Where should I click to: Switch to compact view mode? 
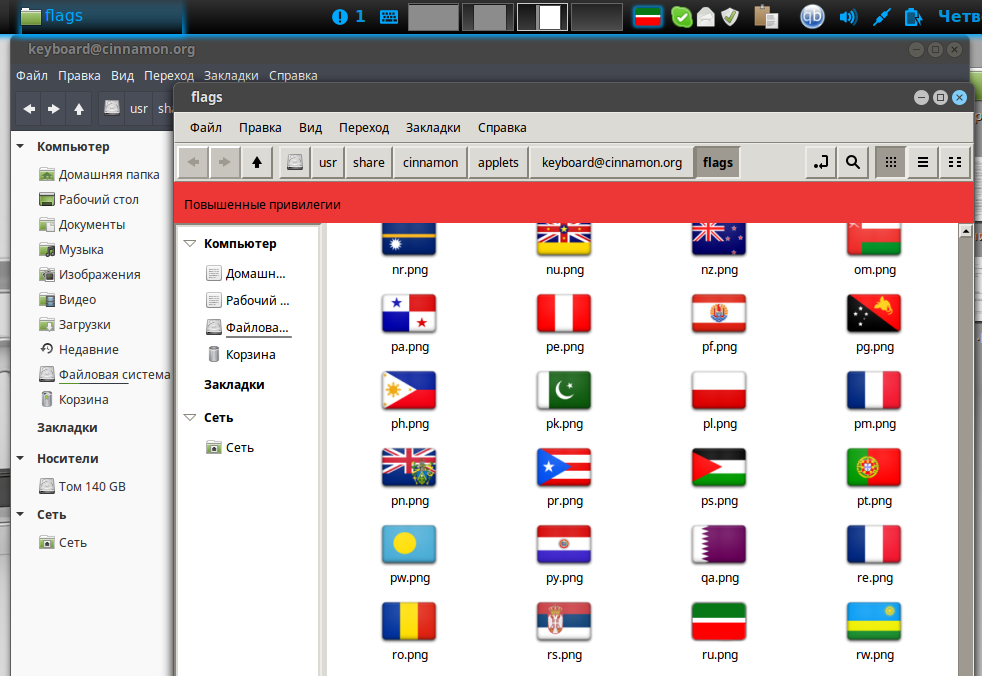955,162
